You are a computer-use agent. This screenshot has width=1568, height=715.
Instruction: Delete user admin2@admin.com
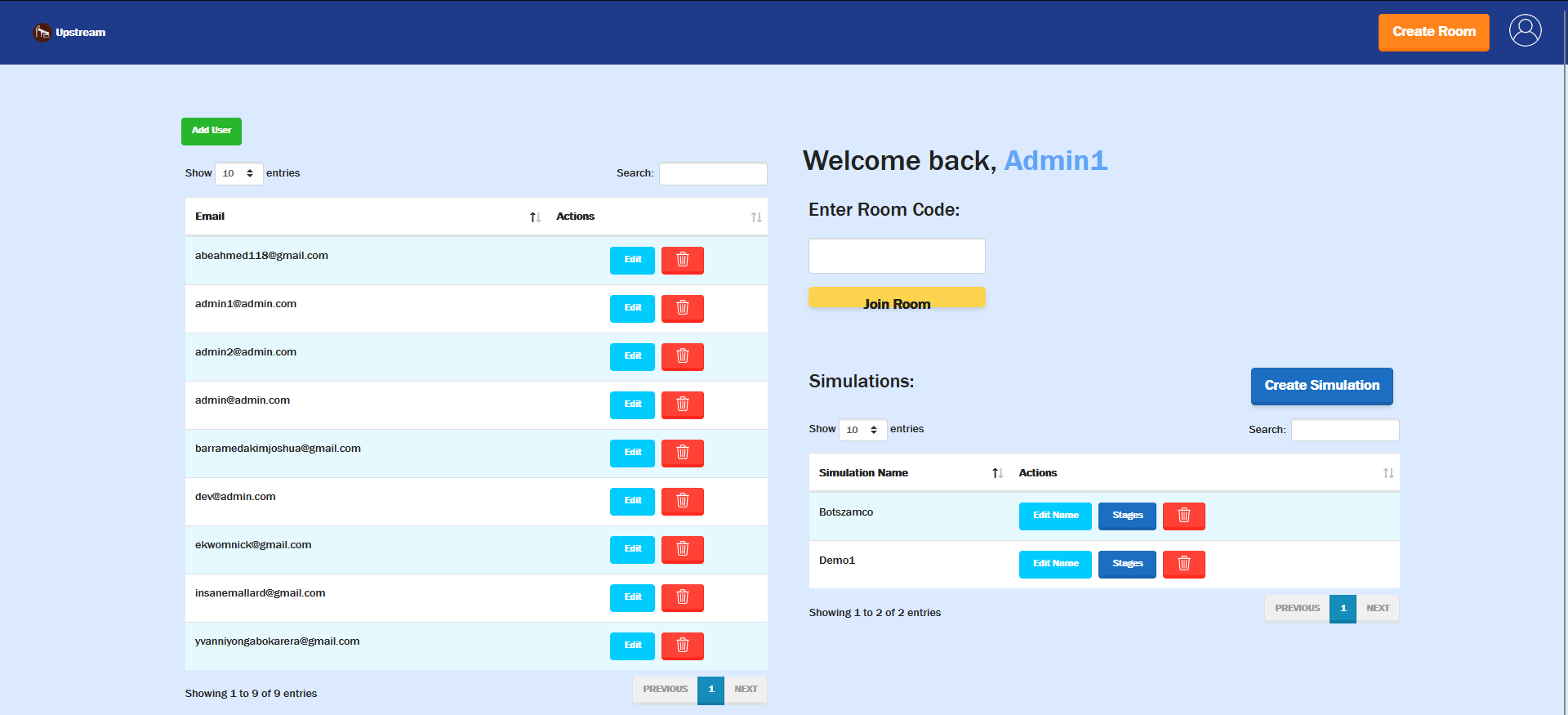pos(683,356)
